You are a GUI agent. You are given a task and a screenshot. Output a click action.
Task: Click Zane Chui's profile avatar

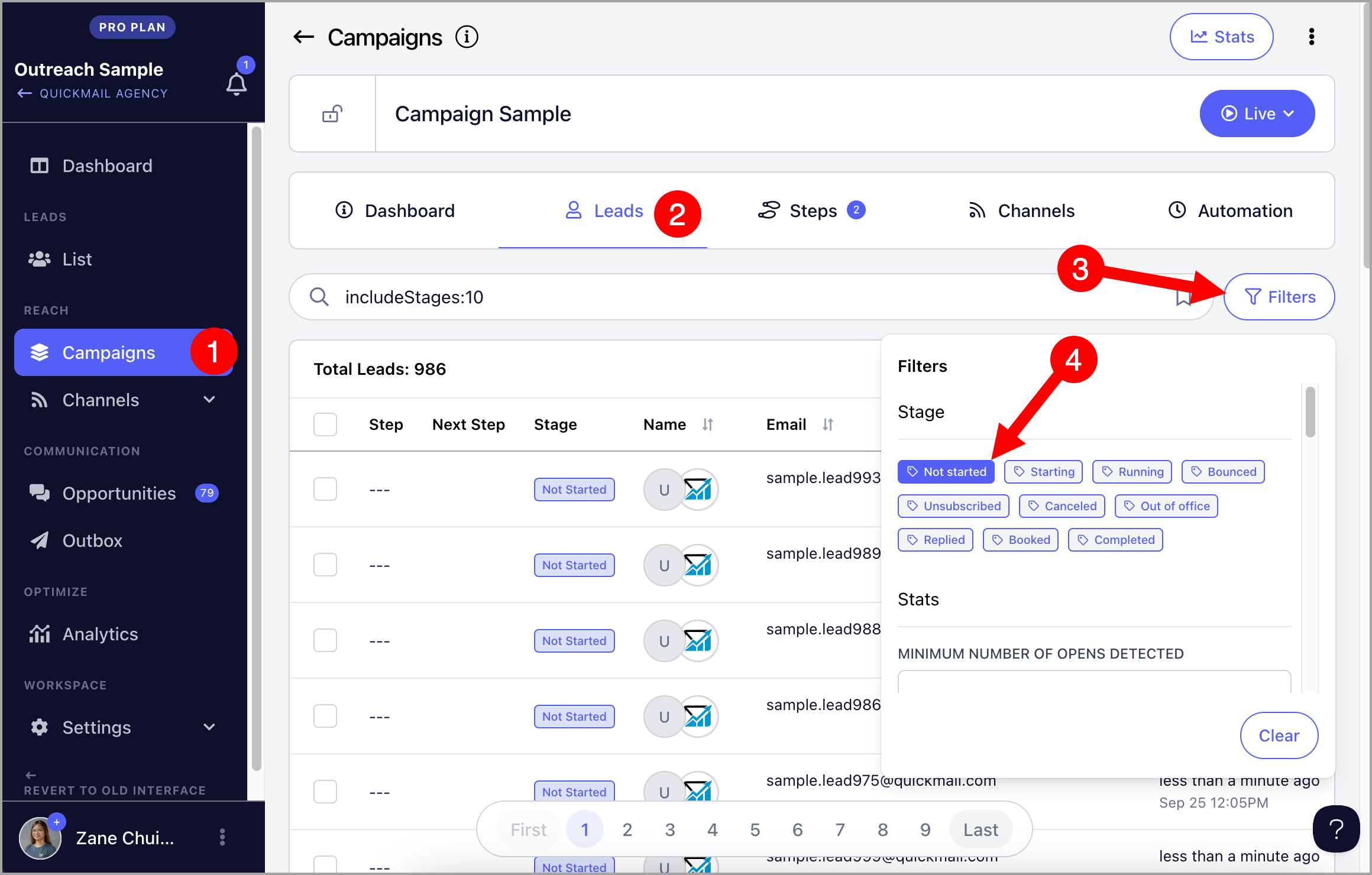tap(40, 838)
